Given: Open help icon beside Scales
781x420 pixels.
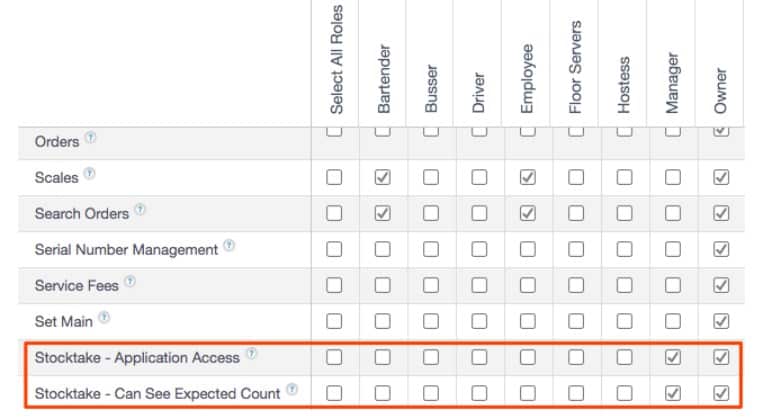Looking at the screenshot, I should click(x=89, y=173).
